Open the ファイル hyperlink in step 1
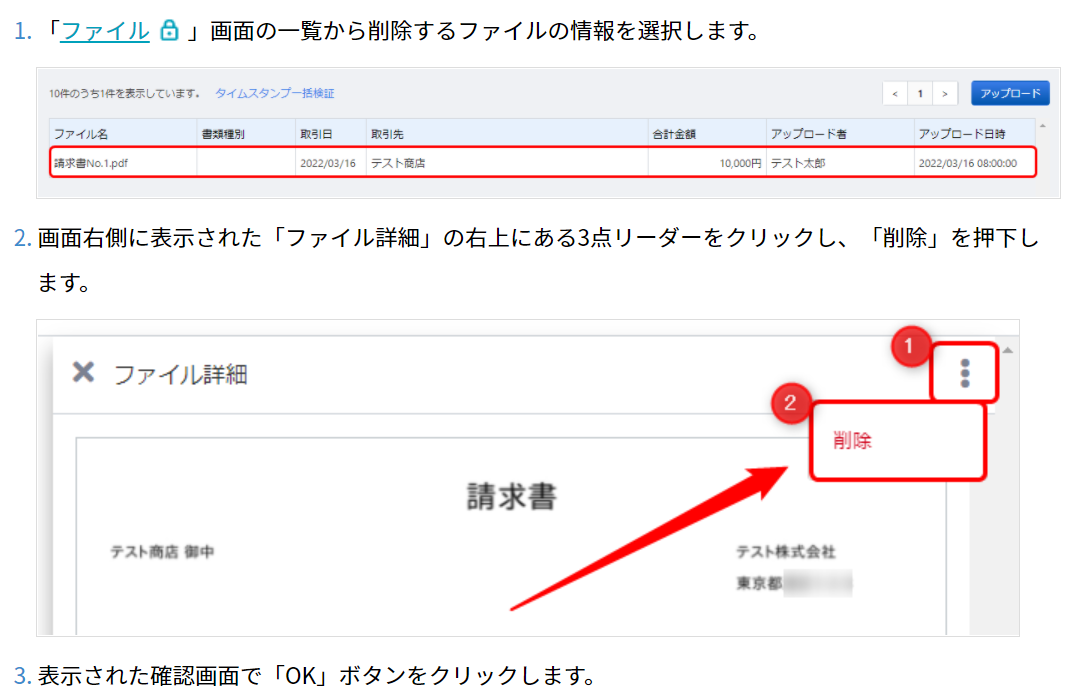This screenshot has height=699, width=1086. point(105,31)
